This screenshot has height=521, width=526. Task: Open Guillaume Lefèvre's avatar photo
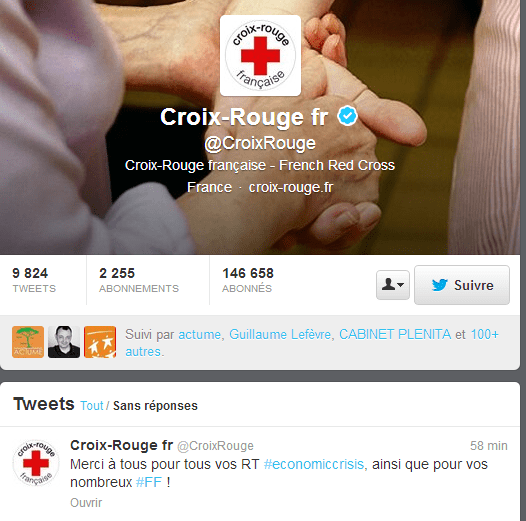pyautogui.click(x=64, y=342)
